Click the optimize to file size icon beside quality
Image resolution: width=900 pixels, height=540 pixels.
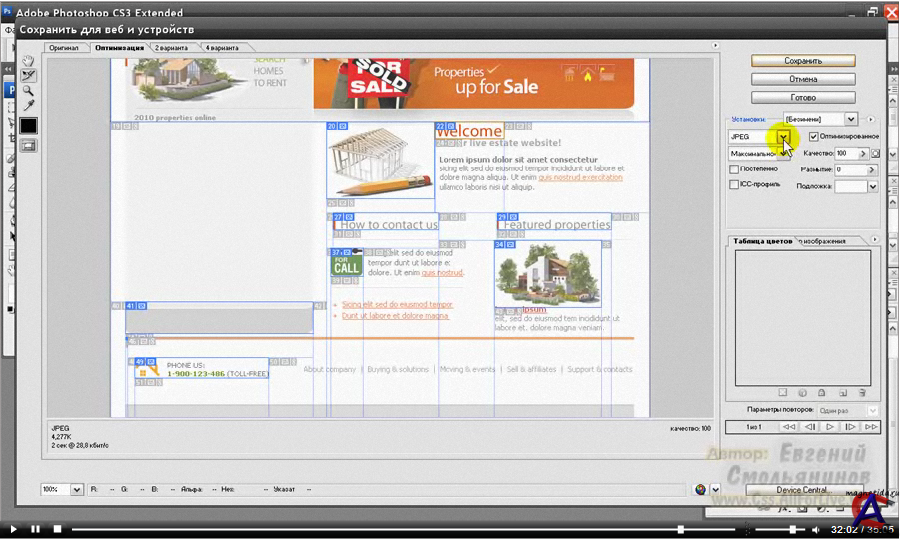[875, 154]
